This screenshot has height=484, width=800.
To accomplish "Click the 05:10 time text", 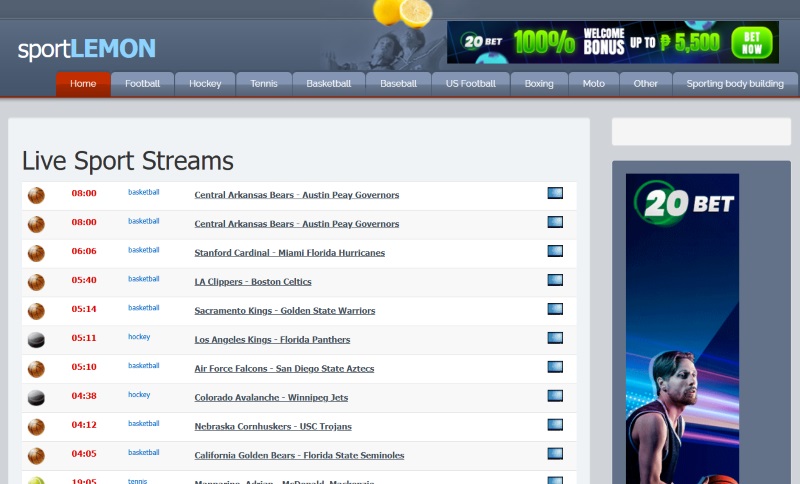I will pos(84,367).
